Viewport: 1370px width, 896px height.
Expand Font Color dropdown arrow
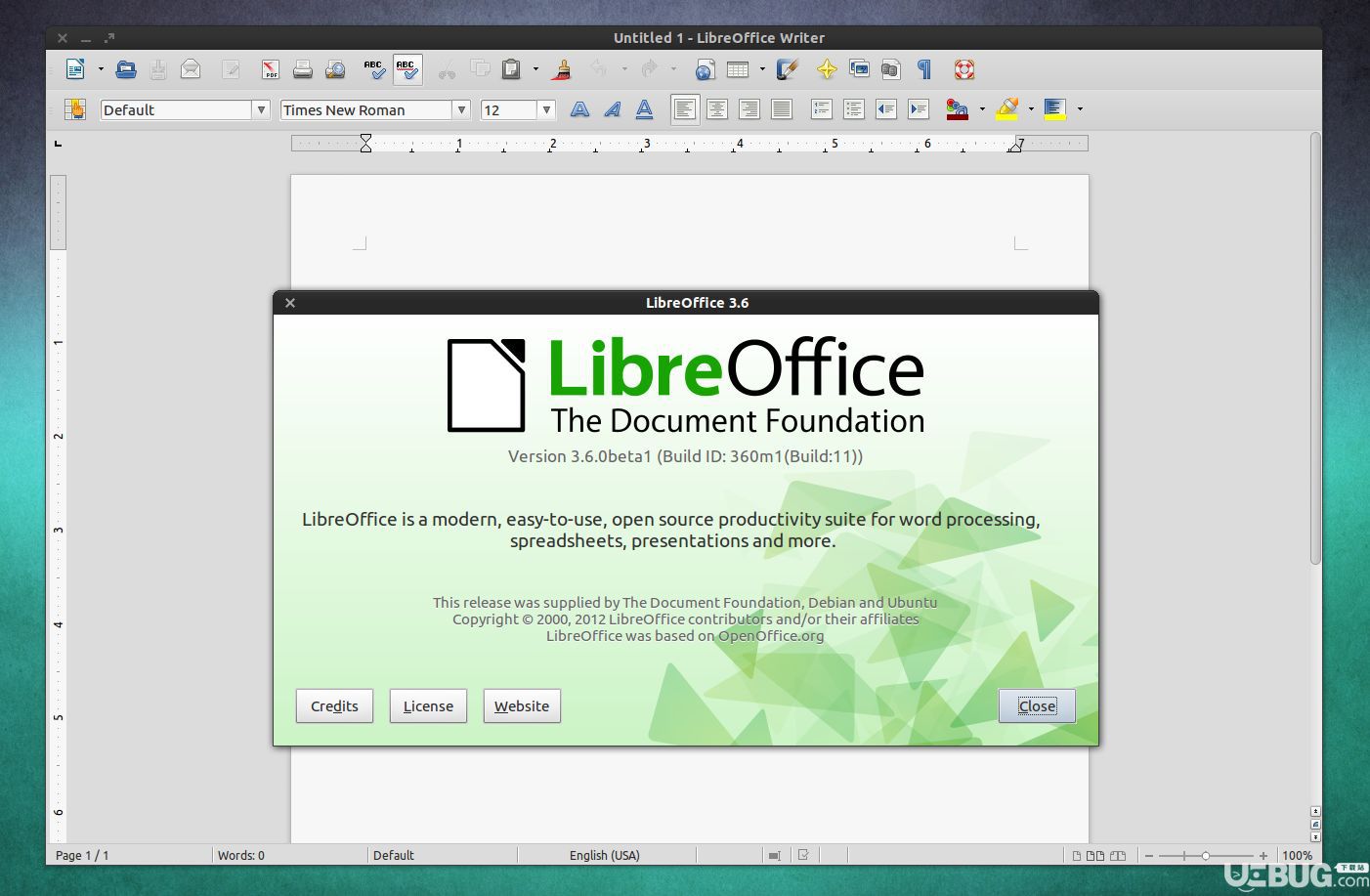click(982, 109)
